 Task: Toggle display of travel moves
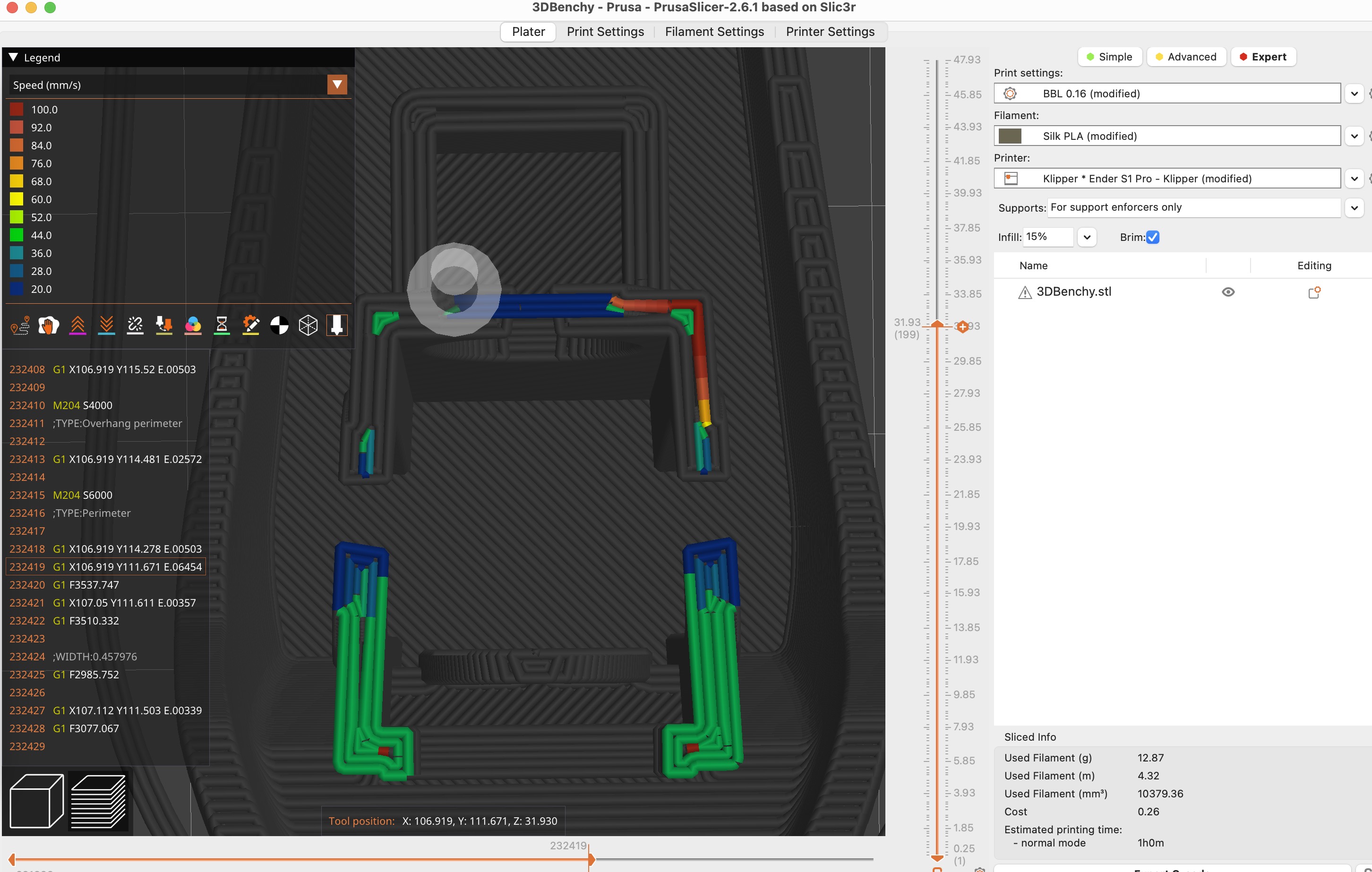19,325
